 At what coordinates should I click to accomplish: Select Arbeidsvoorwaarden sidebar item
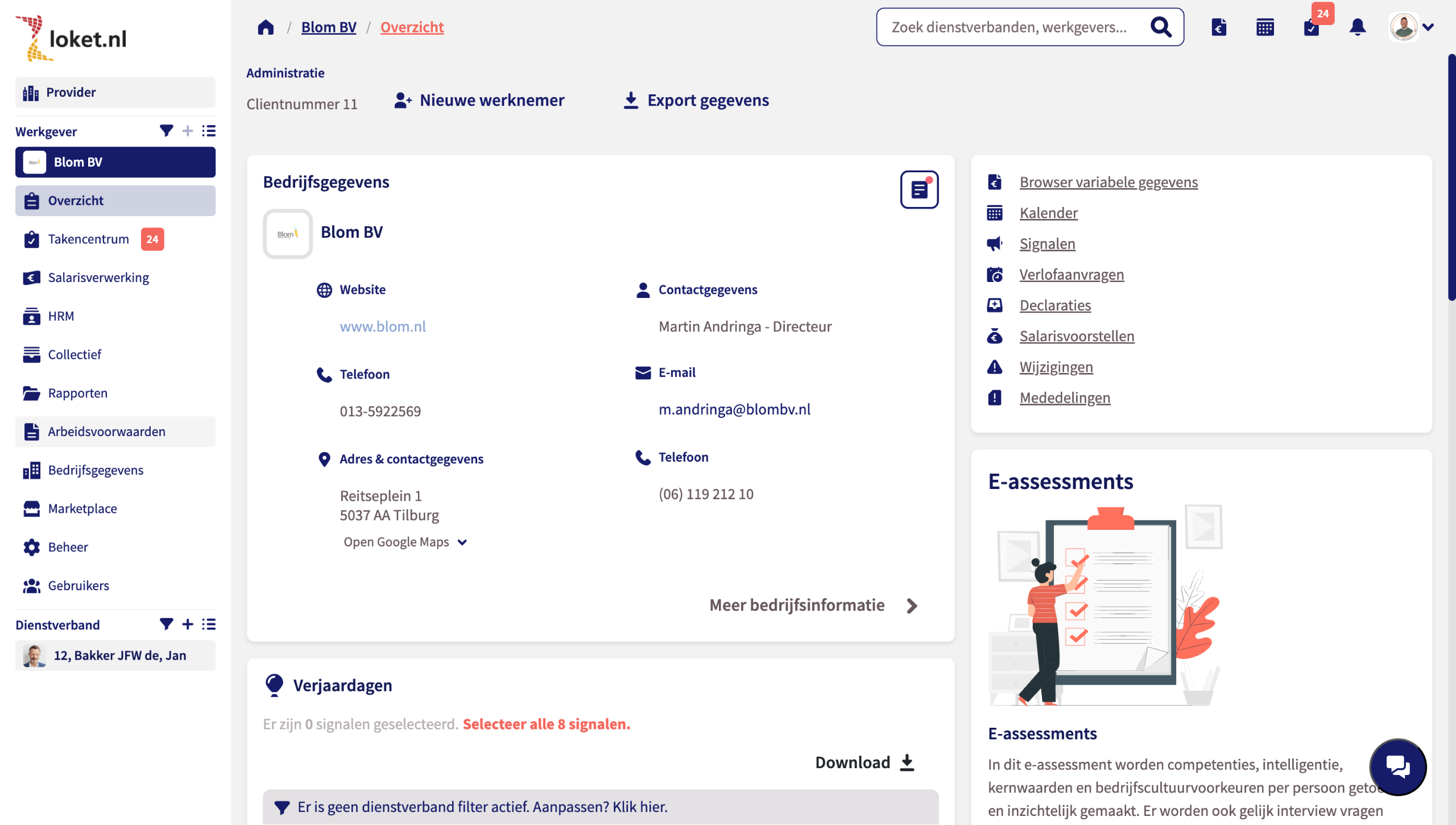point(106,432)
